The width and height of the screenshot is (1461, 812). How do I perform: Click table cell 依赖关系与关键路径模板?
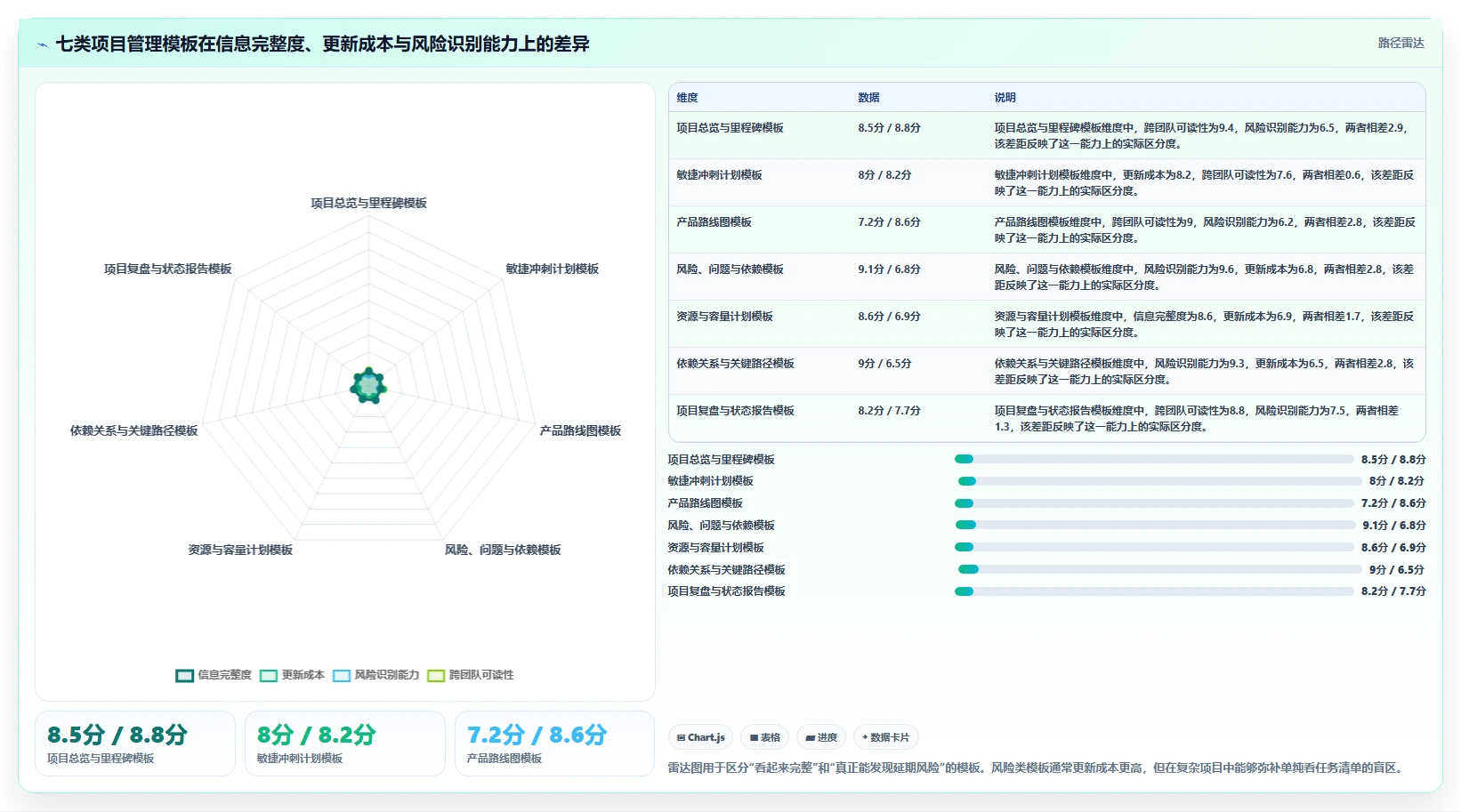[x=735, y=364]
